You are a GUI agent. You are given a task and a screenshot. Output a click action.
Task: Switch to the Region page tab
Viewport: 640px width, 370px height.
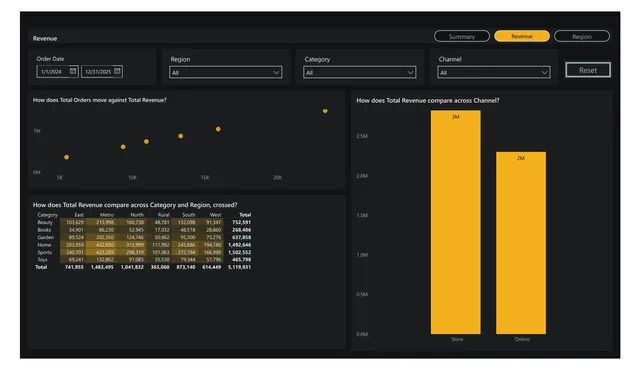582,36
